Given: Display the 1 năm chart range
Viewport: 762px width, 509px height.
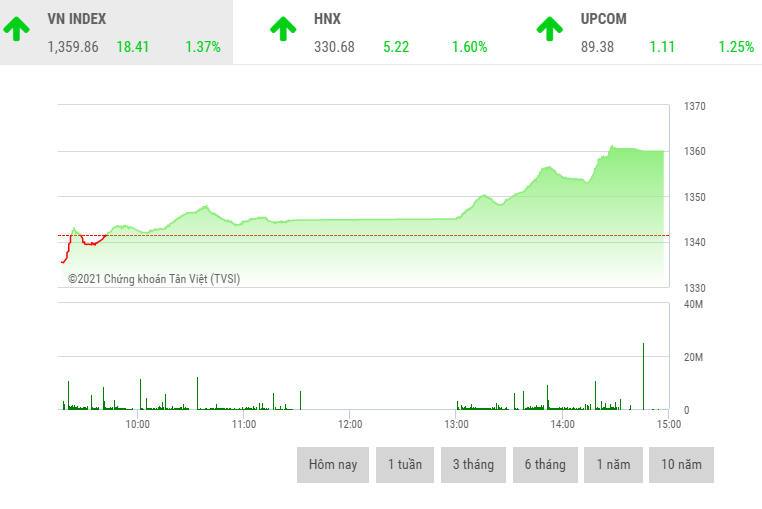Looking at the screenshot, I should 613,465.
